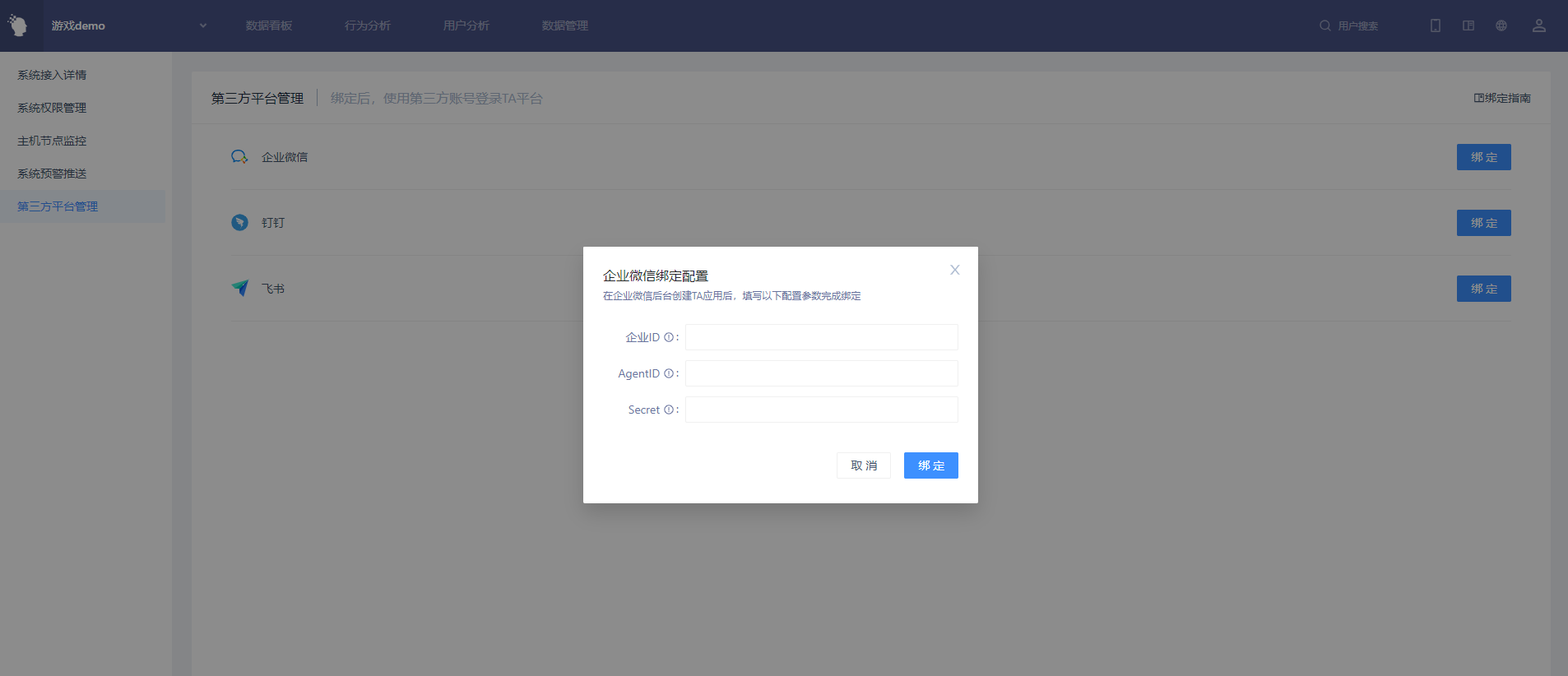Viewport: 1568px width, 676px height.
Task: Open the 数据看板 top menu
Action: click(x=269, y=25)
